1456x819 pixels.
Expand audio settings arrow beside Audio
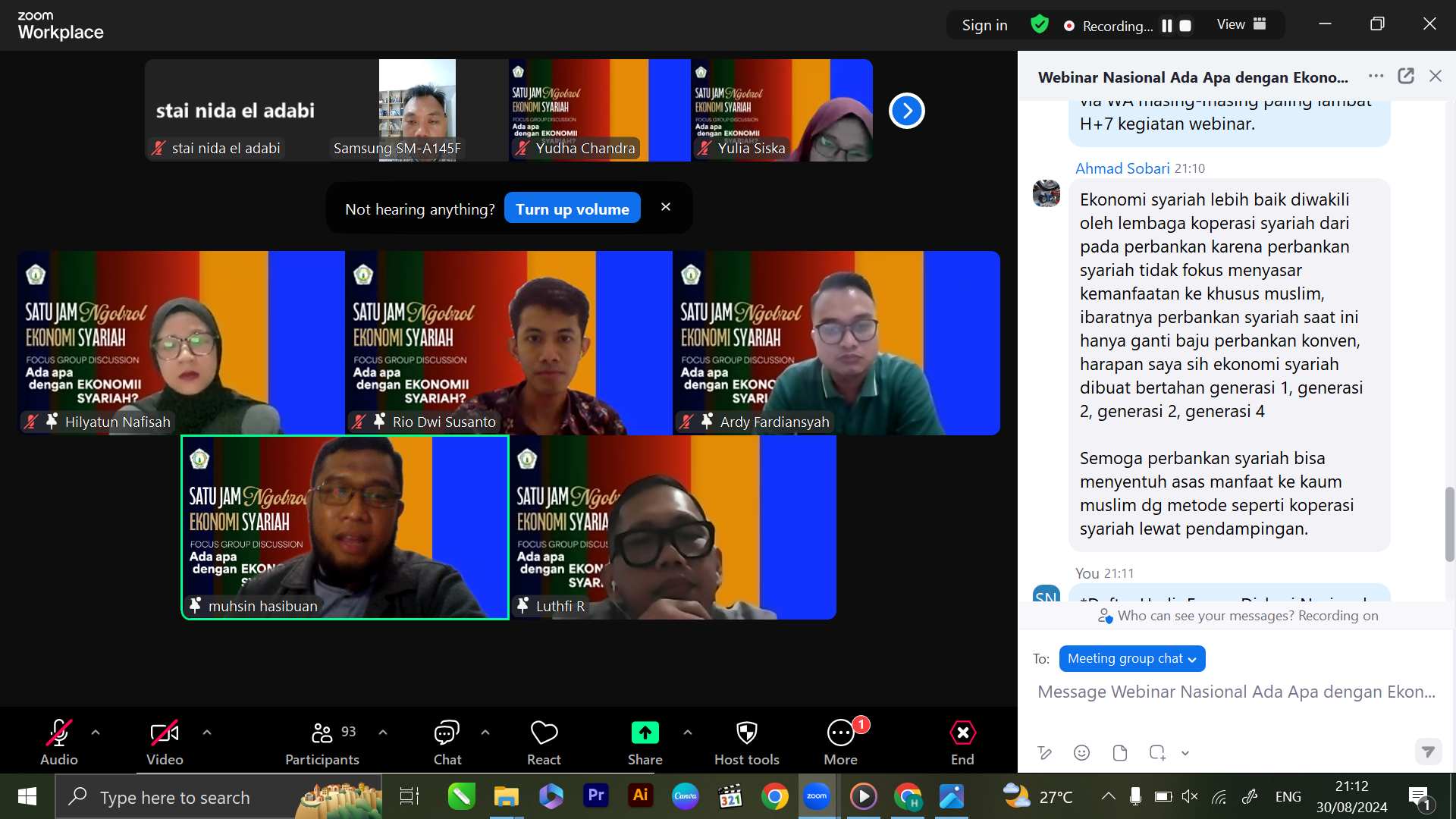(x=96, y=733)
